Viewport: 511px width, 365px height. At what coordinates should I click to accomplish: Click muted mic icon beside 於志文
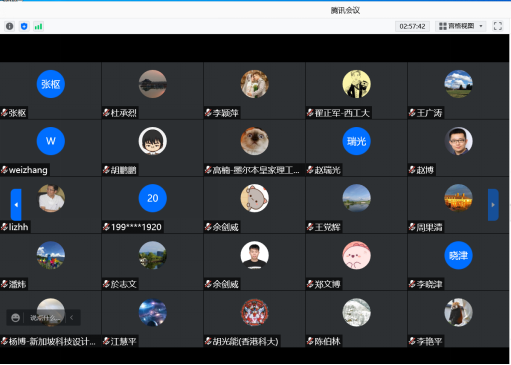pyautogui.click(x=106, y=284)
